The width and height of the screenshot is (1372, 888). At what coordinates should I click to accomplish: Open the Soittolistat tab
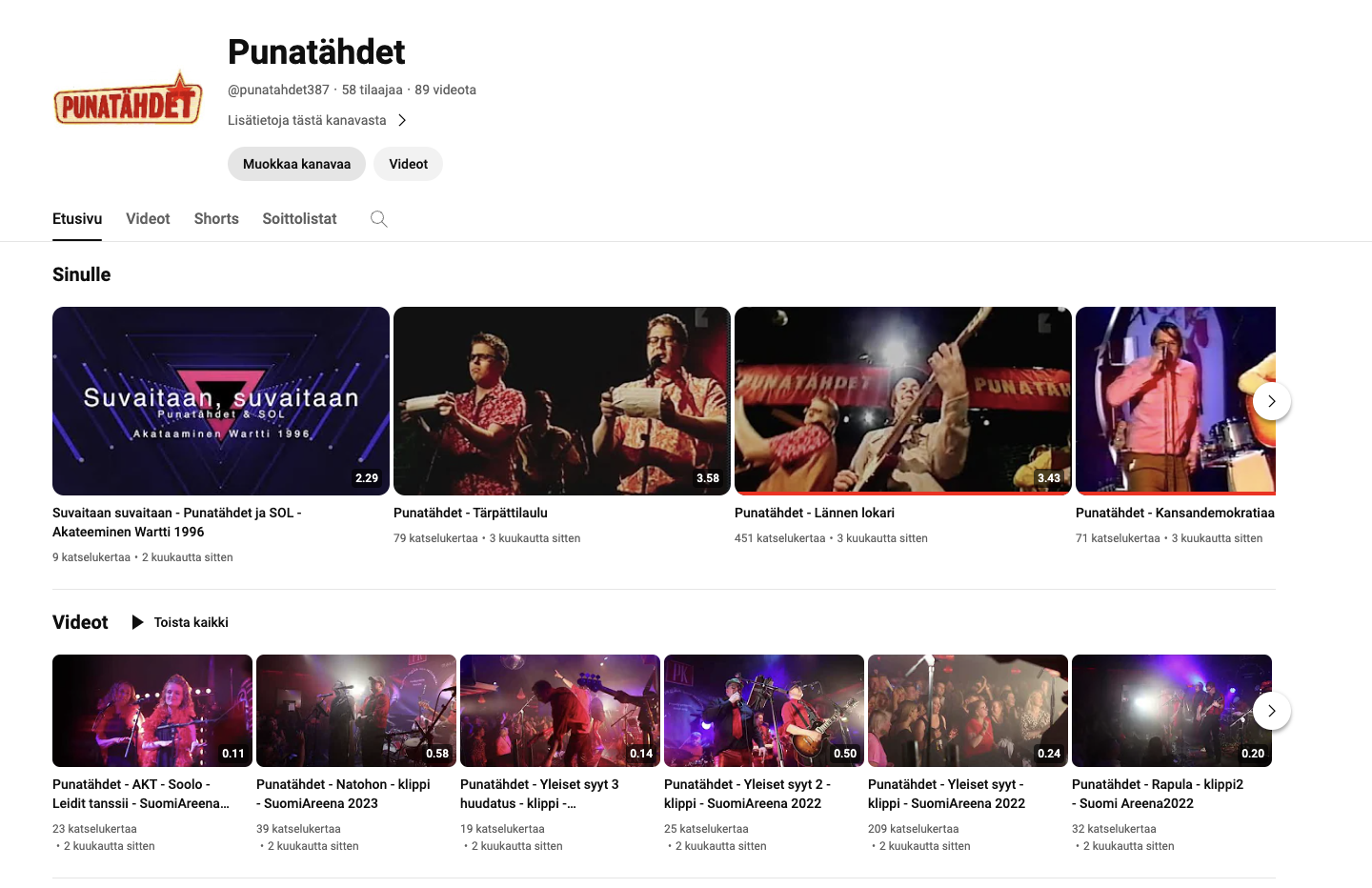click(x=299, y=218)
